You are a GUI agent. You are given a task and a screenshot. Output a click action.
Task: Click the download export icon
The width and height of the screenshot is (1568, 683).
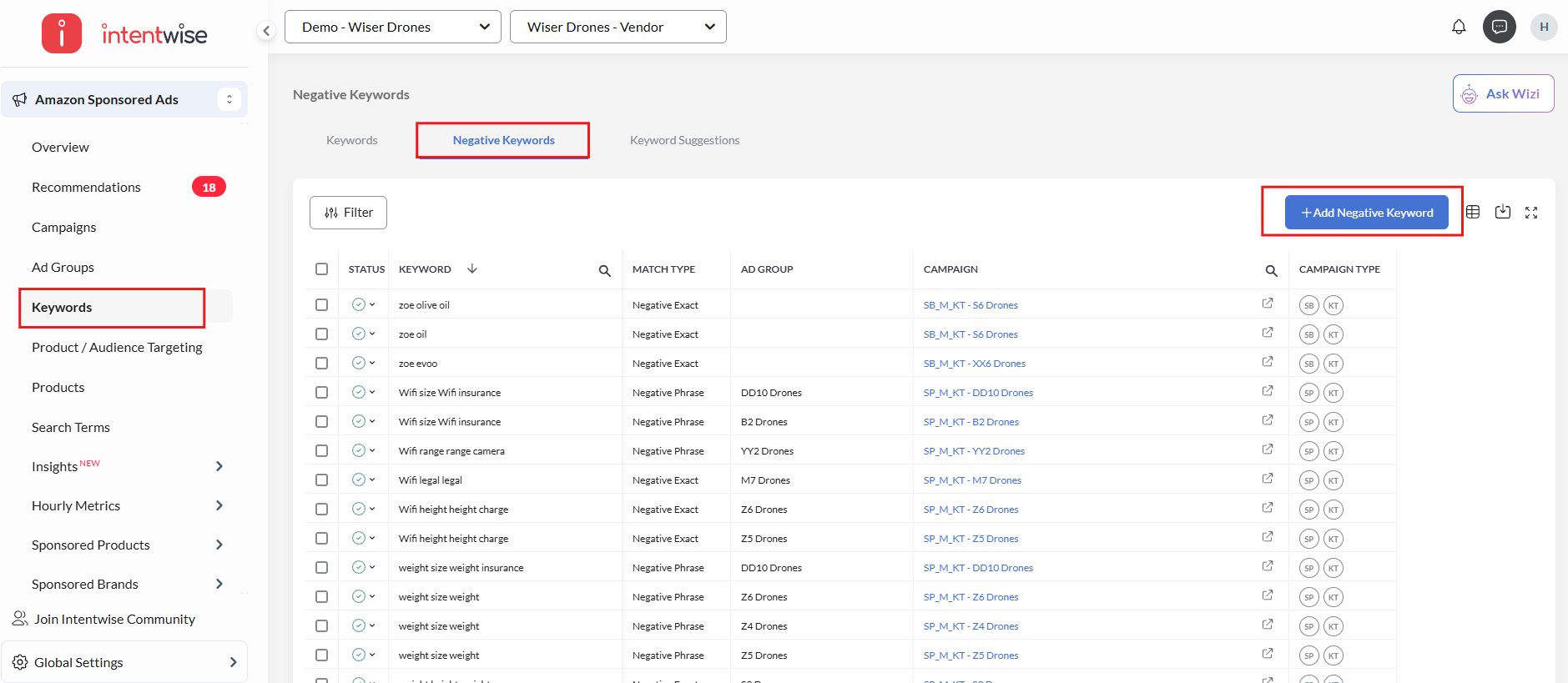[1503, 212]
